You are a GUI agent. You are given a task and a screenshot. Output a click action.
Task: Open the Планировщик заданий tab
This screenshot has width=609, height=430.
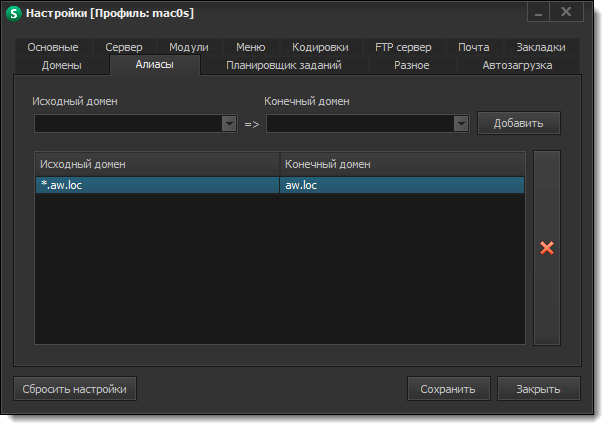(284, 65)
